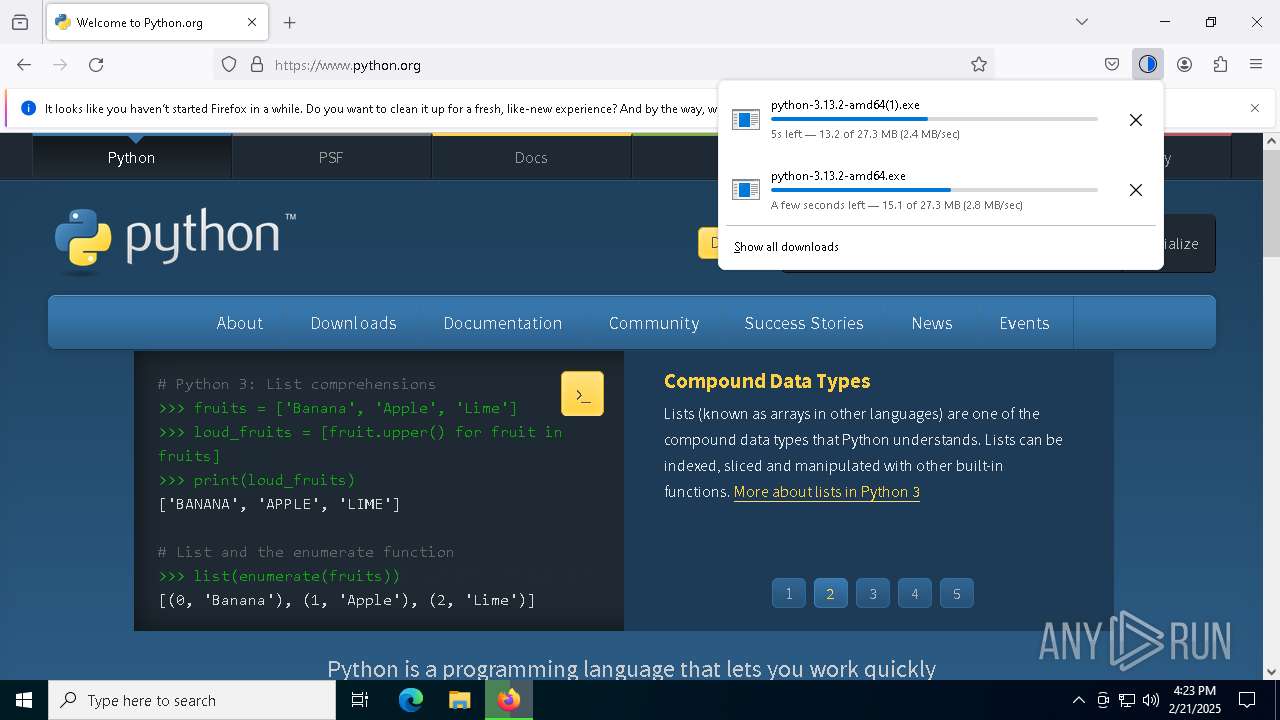The image size is (1280, 720).
Task: Cancel the python-3.13.2-amd64(1).exe download
Action: [x=1136, y=120]
